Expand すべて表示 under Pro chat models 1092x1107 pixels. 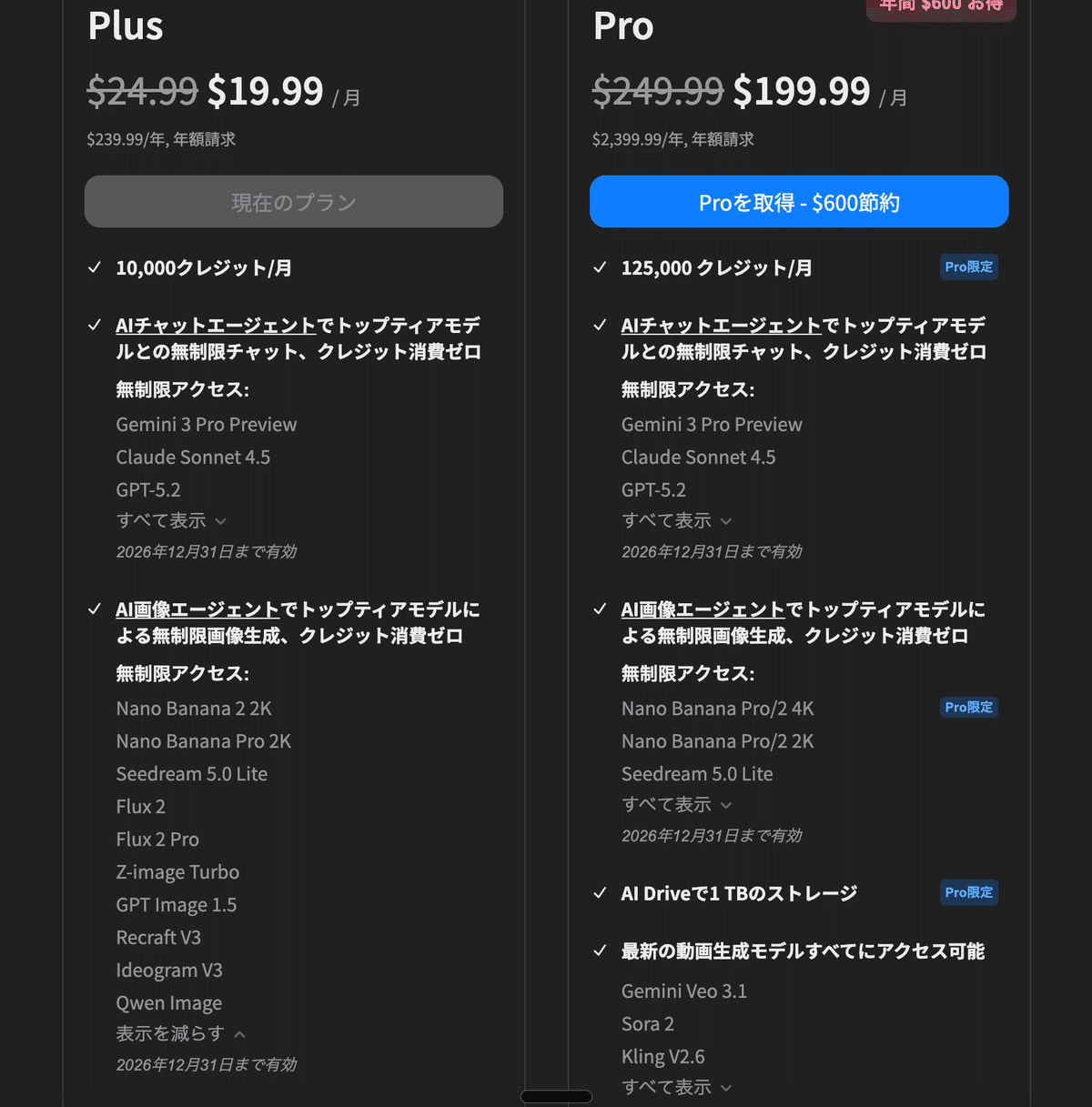pyautogui.click(x=676, y=521)
